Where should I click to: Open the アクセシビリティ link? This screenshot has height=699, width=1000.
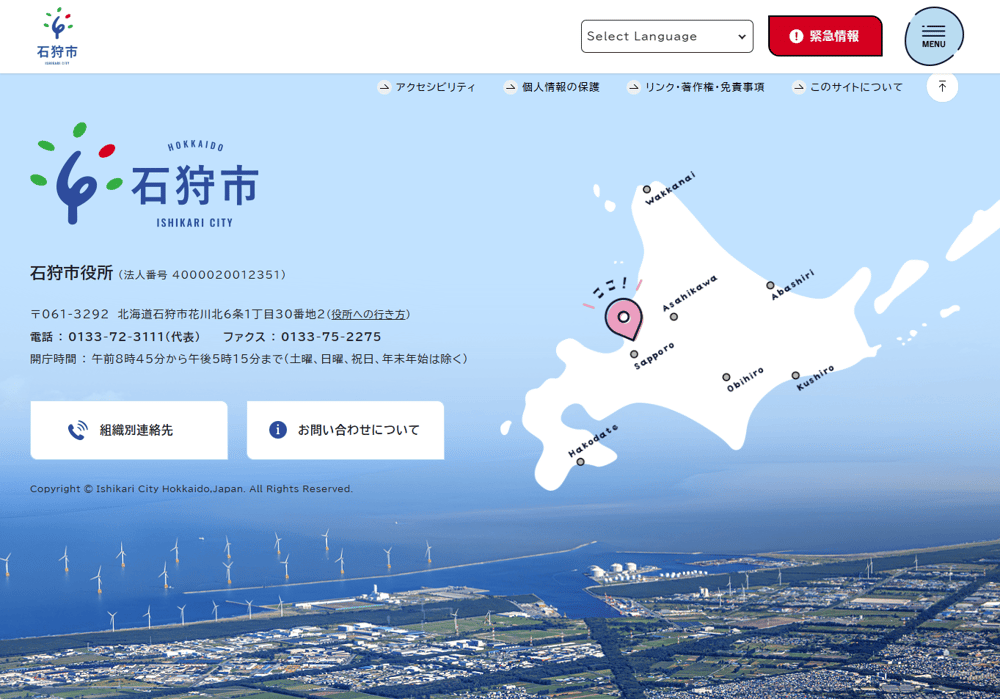pos(435,87)
